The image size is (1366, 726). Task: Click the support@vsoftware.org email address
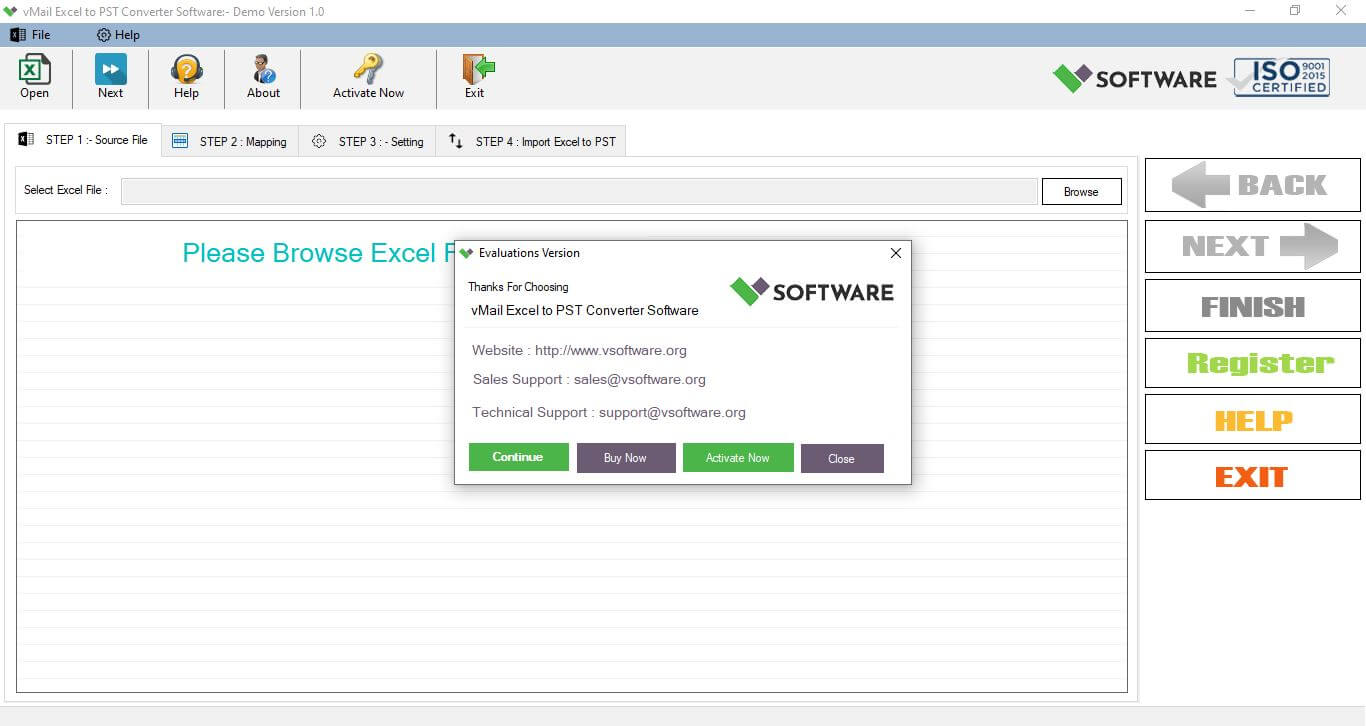[672, 412]
